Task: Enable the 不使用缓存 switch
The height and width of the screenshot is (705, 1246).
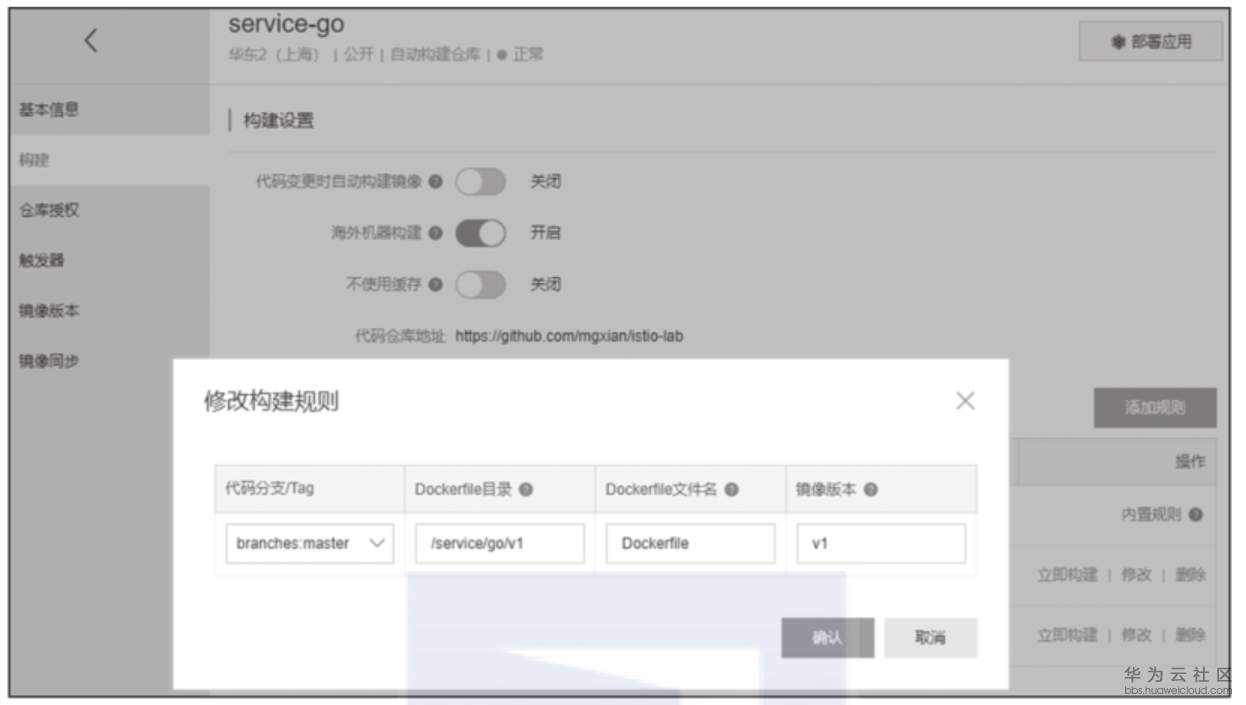Action: (481, 284)
